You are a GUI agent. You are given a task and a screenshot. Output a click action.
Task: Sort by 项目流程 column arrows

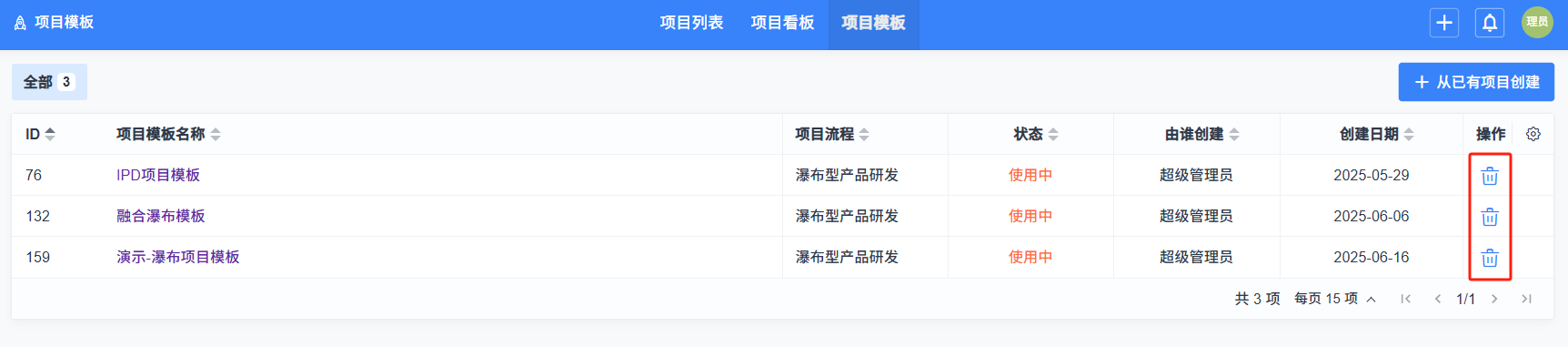[x=864, y=134]
